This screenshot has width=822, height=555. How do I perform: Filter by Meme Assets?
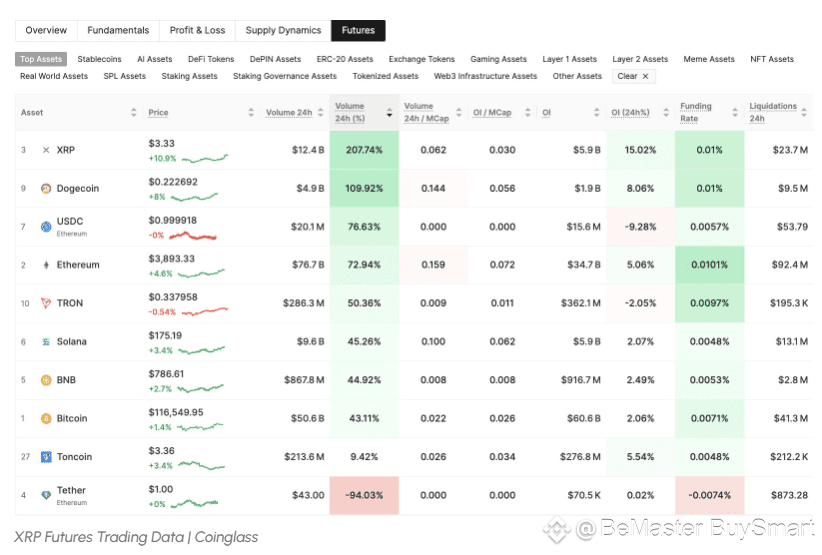coord(709,59)
